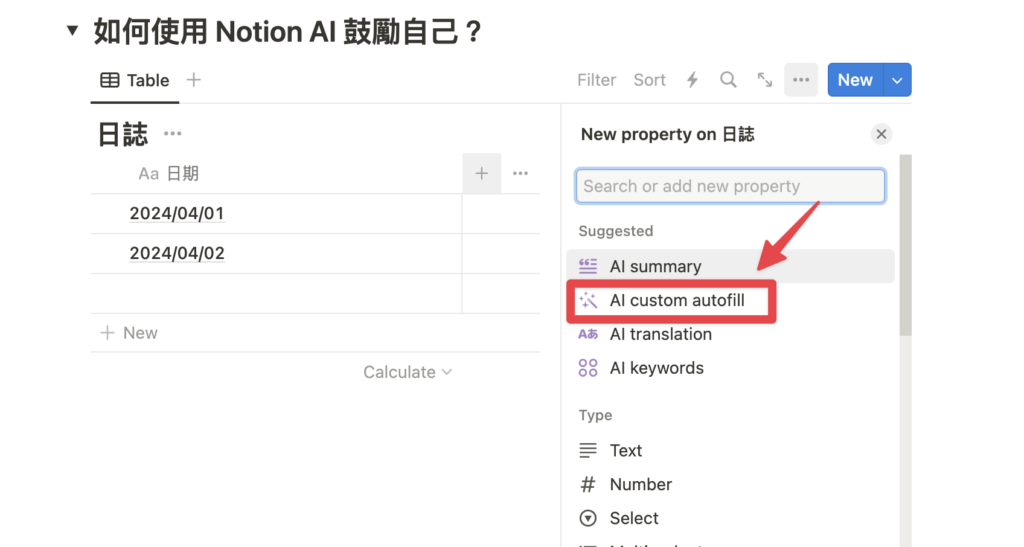Open automations lightning bolt icon
The width and height of the screenshot is (1024, 547).
click(x=692, y=80)
